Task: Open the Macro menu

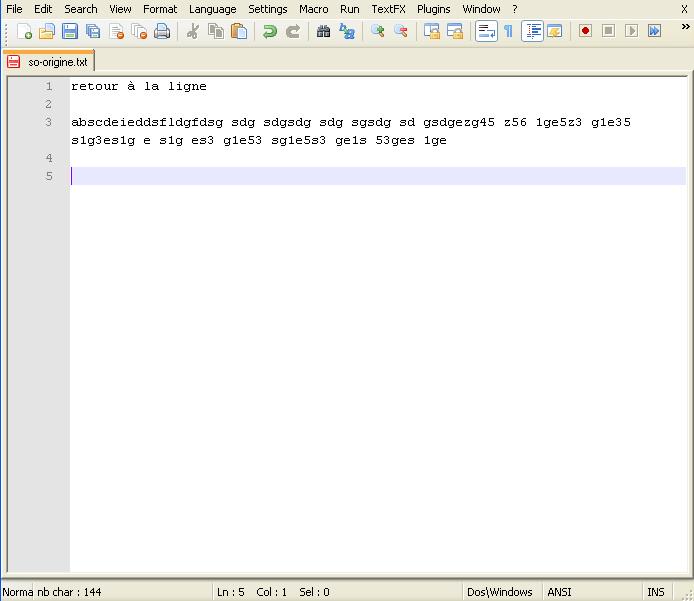Action: 313,9
